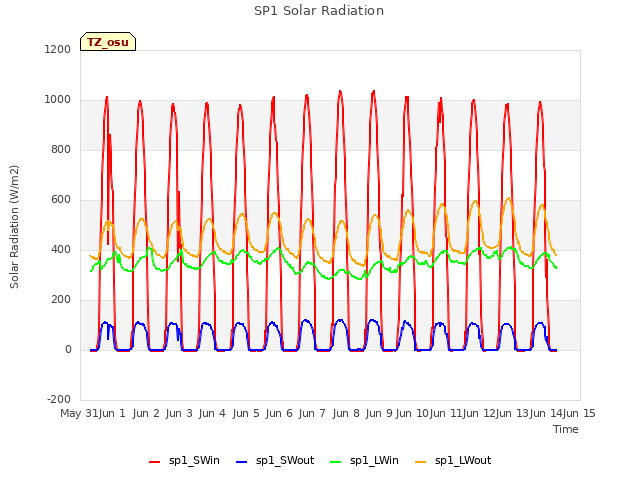
Task: Click the Jun 14 x-axis tick label
Action: [546, 413]
